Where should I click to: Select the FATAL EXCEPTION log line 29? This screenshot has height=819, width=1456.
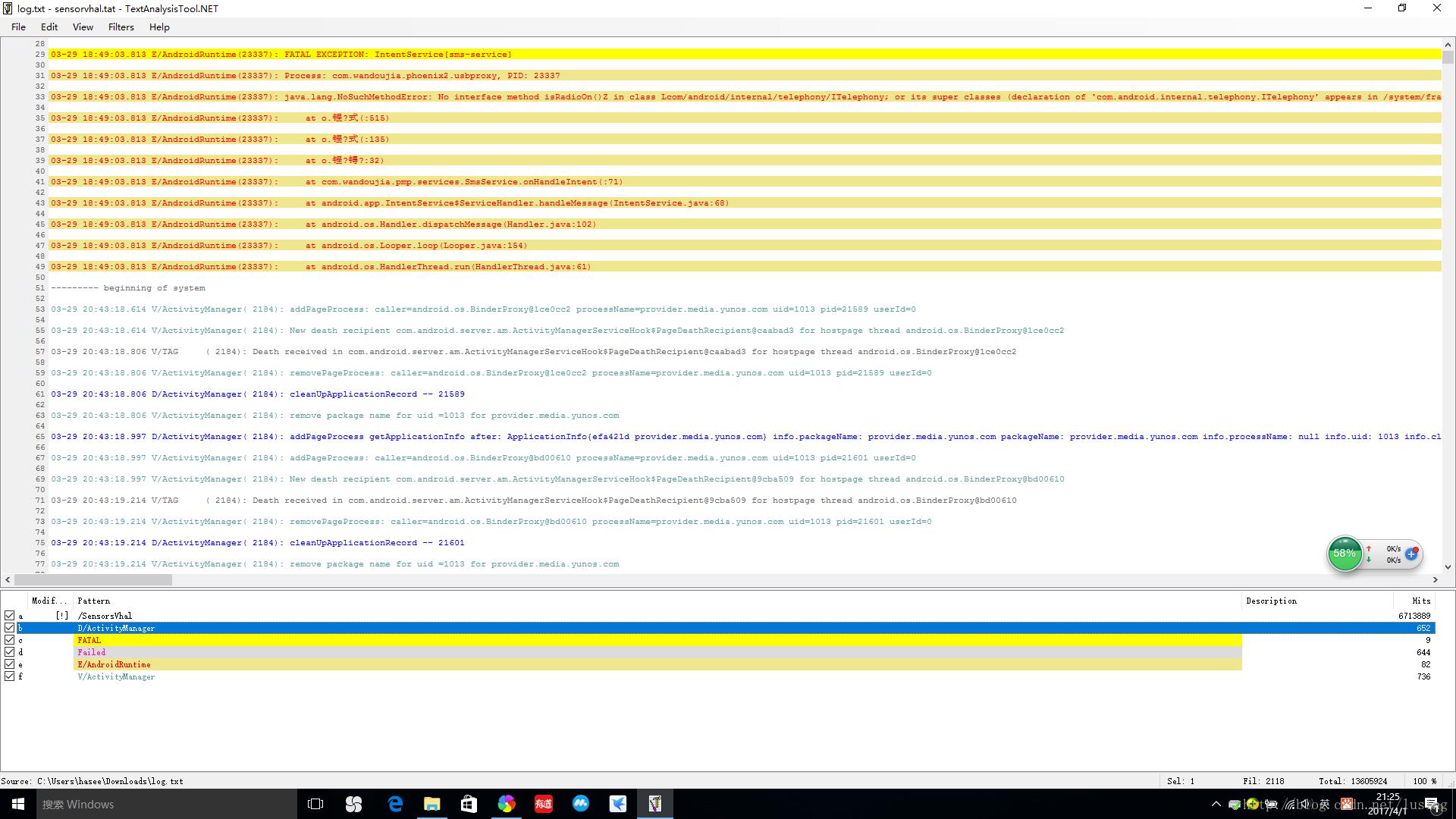coord(745,55)
